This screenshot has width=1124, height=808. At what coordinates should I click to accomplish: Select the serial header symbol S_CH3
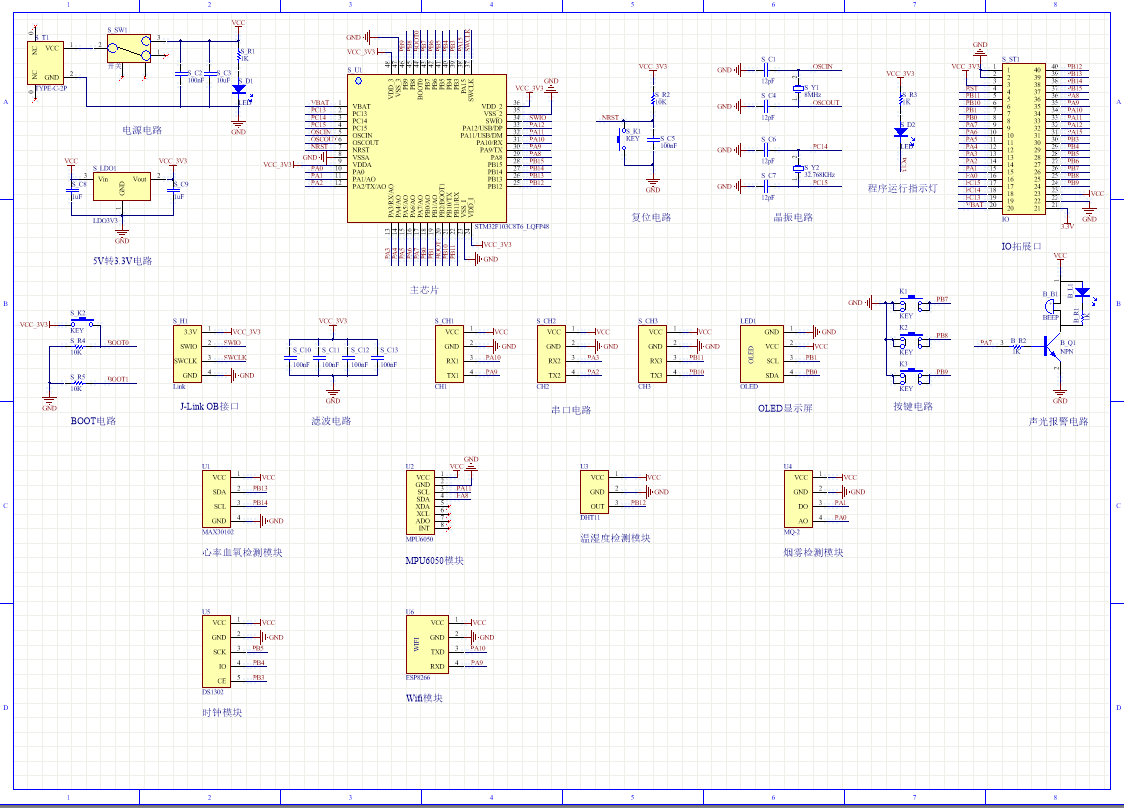coord(653,354)
